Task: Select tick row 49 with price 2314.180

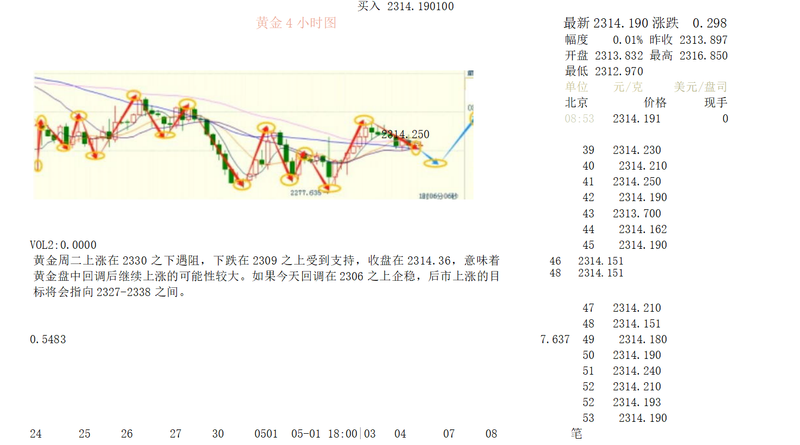Action: point(624,339)
